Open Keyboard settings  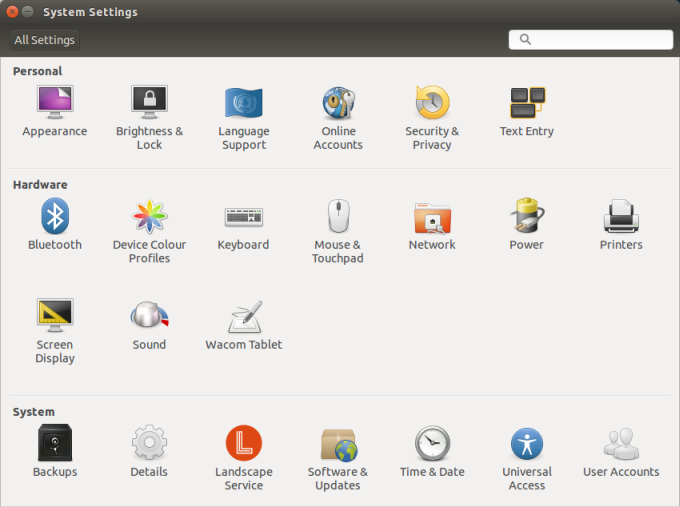[x=243, y=216]
